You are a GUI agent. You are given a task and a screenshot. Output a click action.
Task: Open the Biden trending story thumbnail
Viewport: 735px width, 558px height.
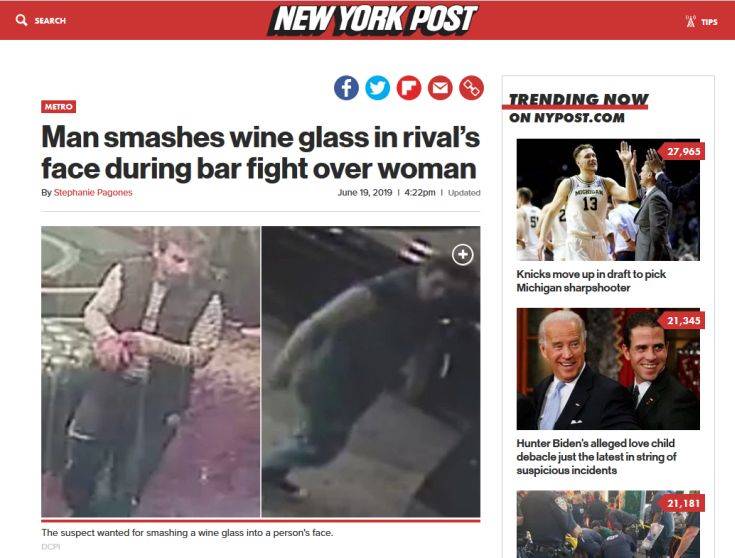608,369
